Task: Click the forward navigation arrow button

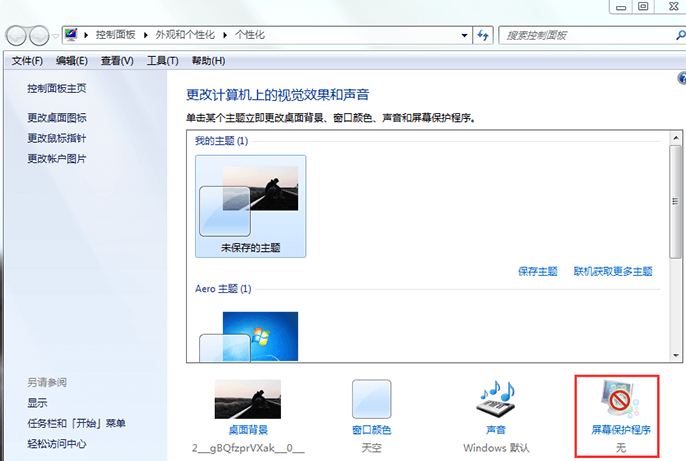Action: 41,35
